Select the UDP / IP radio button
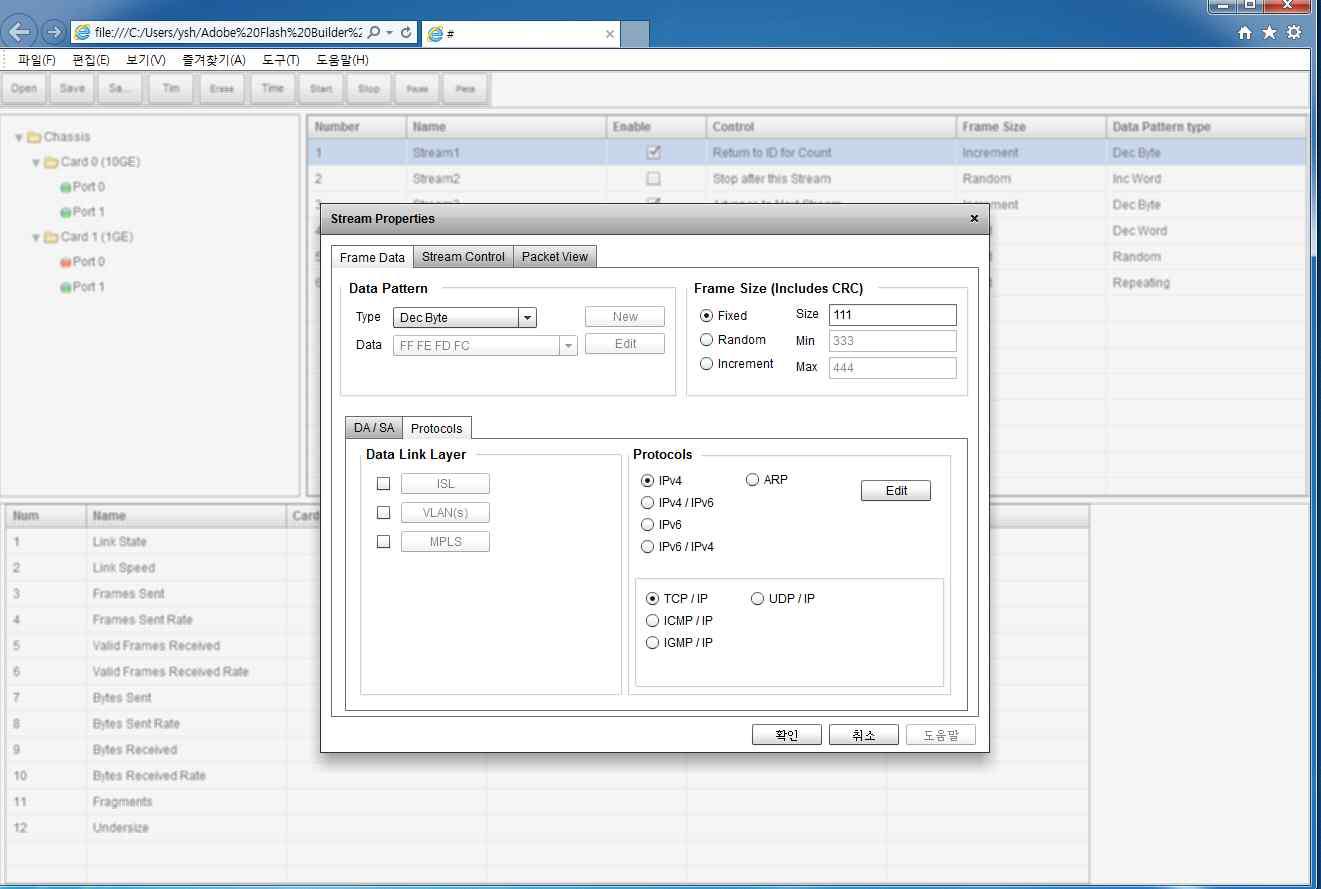1321x889 pixels. click(x=758, y=599)
